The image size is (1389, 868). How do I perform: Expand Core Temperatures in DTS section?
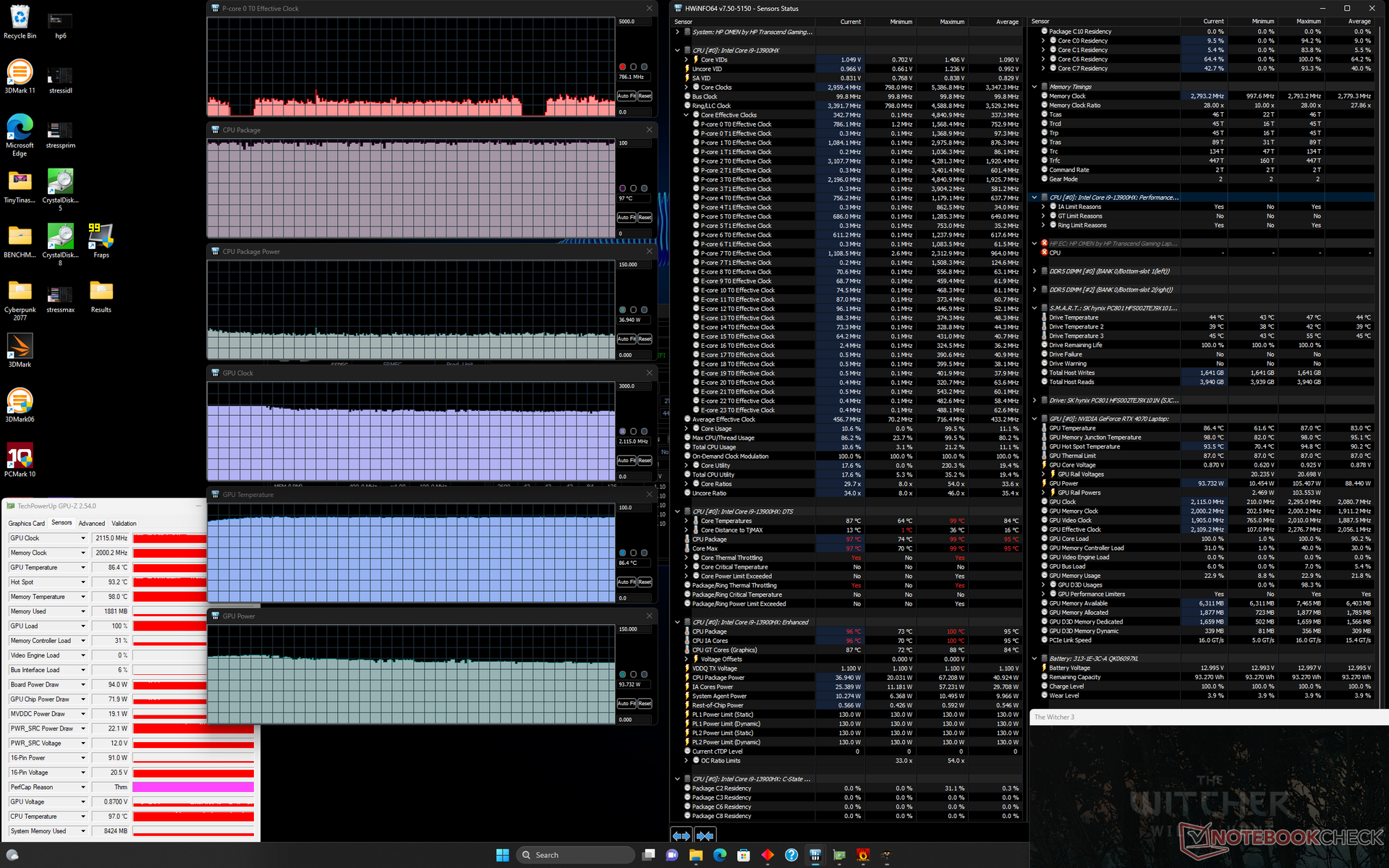coord(686,521)
